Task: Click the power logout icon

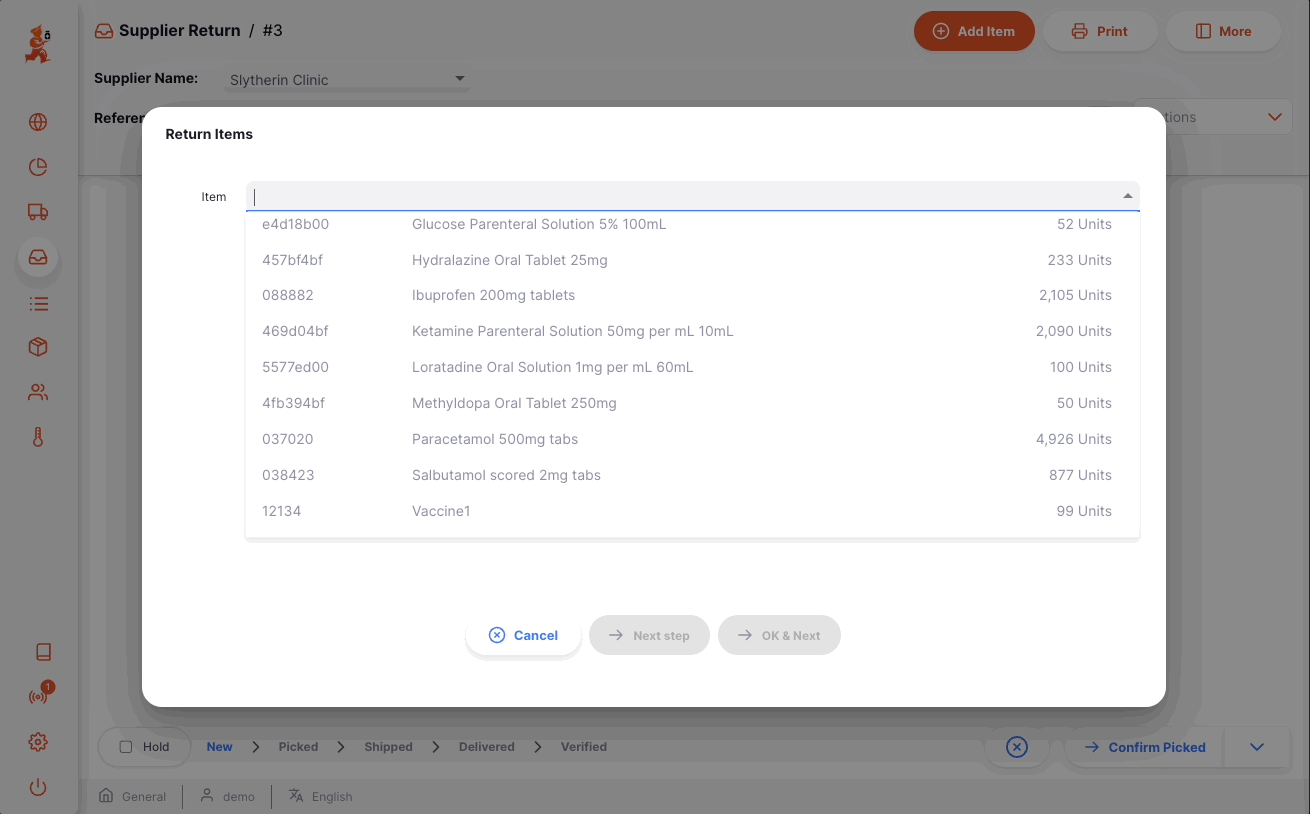Action: pos(38,787)
